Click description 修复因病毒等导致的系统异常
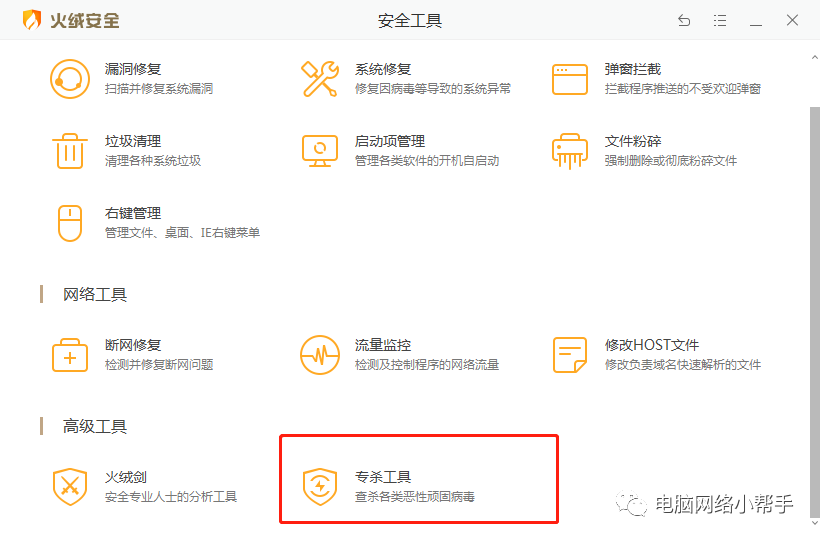Viewport: 820px width, 540px height. tap(432, 89)
